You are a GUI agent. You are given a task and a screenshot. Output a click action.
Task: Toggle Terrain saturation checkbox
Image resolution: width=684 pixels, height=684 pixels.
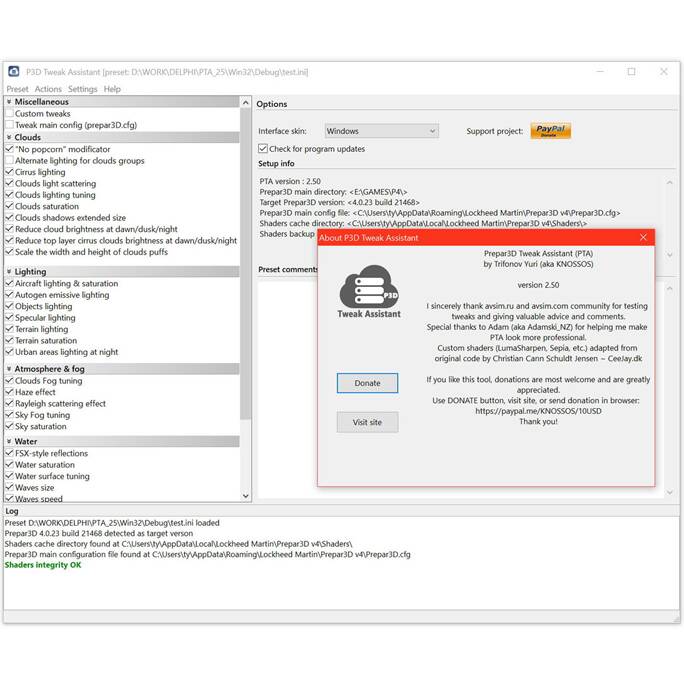tap(10, 340)
